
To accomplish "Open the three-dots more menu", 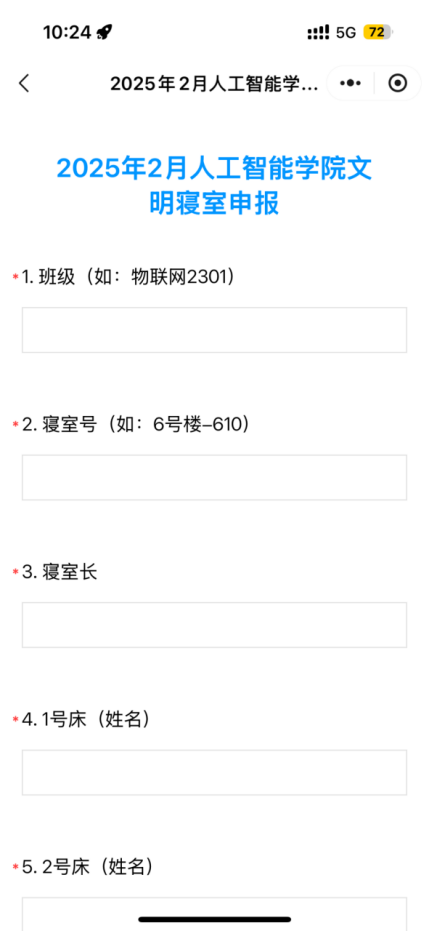I will pyautogui.click(x=350, y=84).
